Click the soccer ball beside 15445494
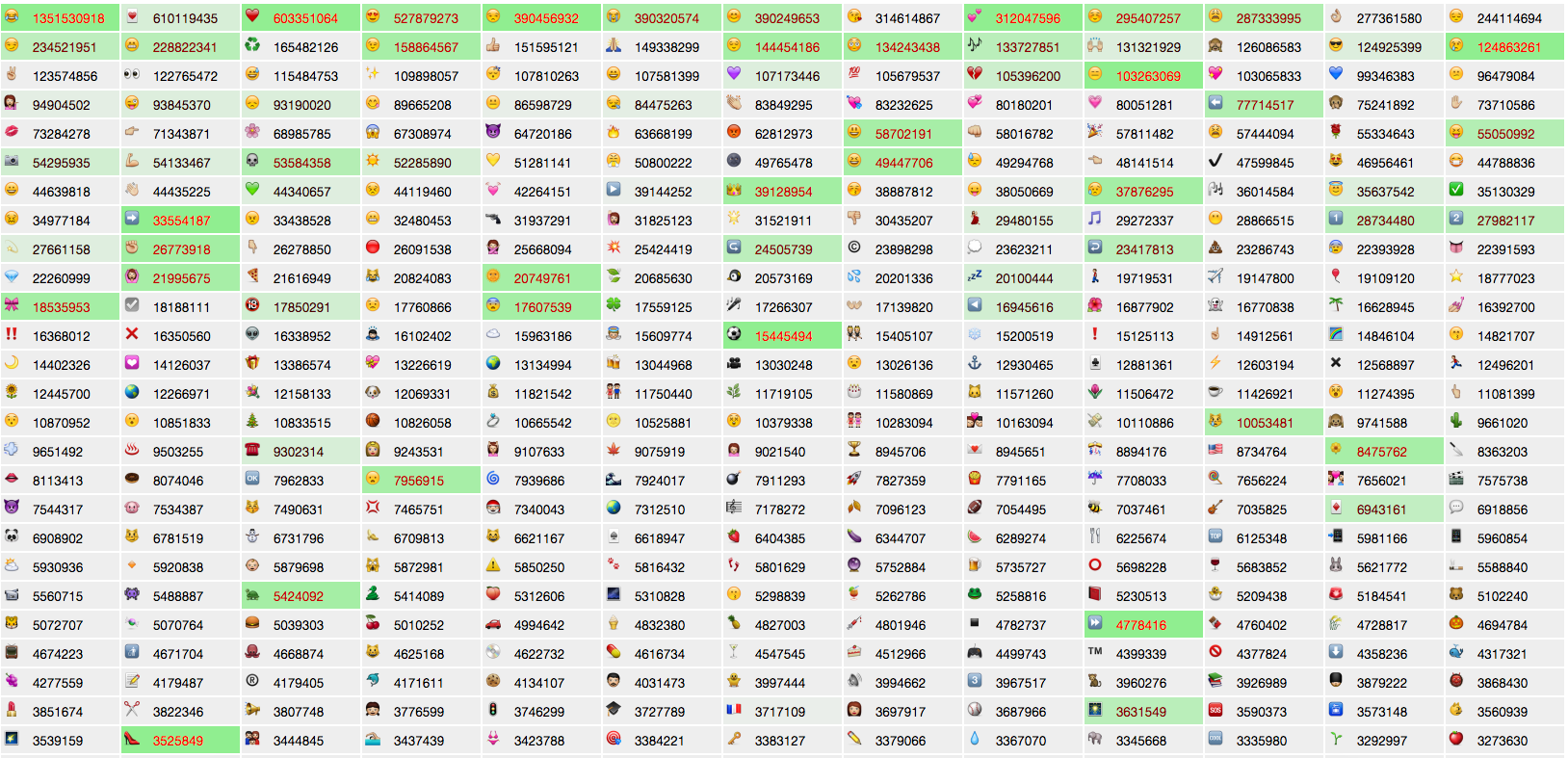 pyautogui.click(x=734, y=334)
